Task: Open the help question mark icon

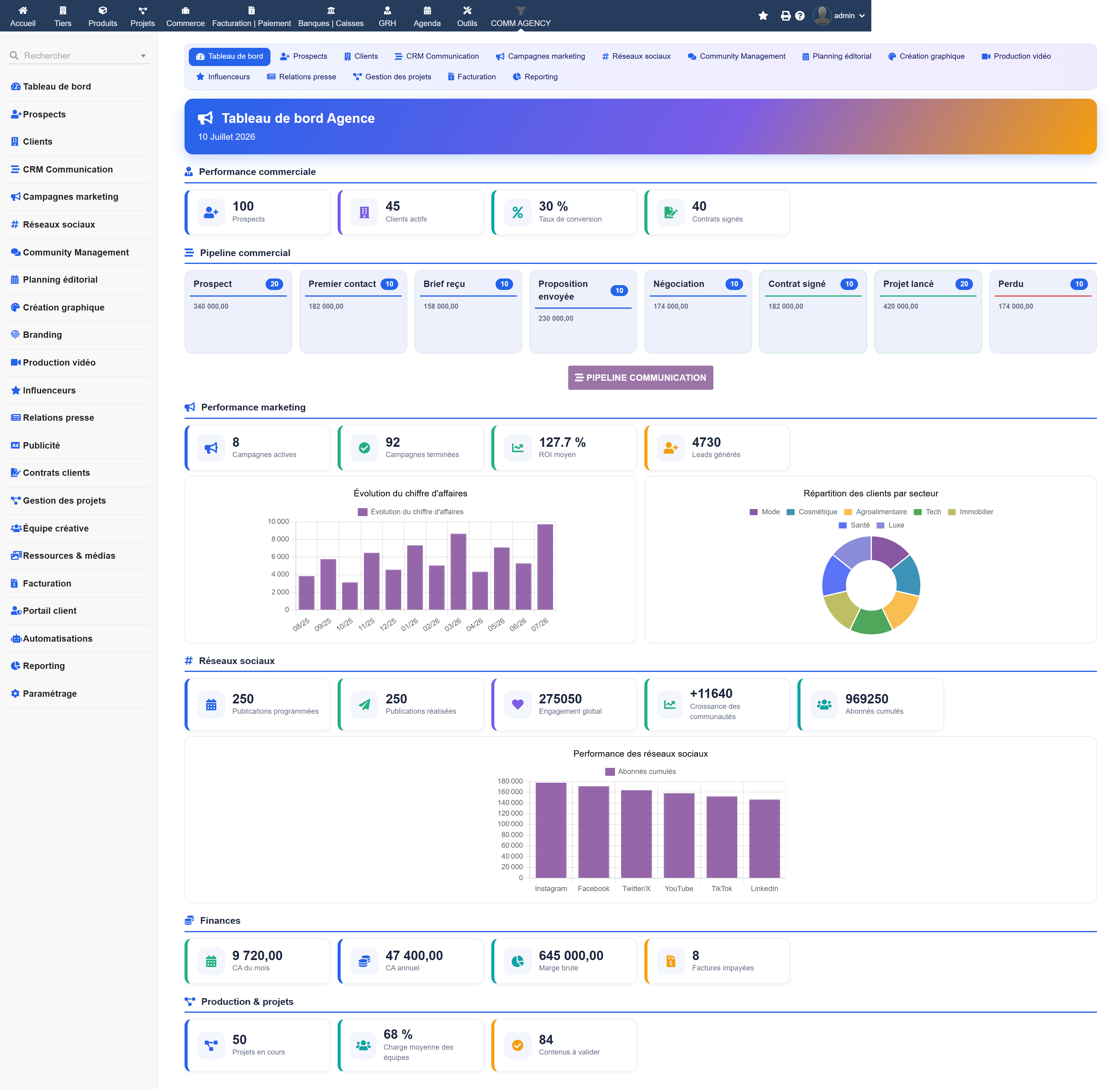Action: (800, 15)
